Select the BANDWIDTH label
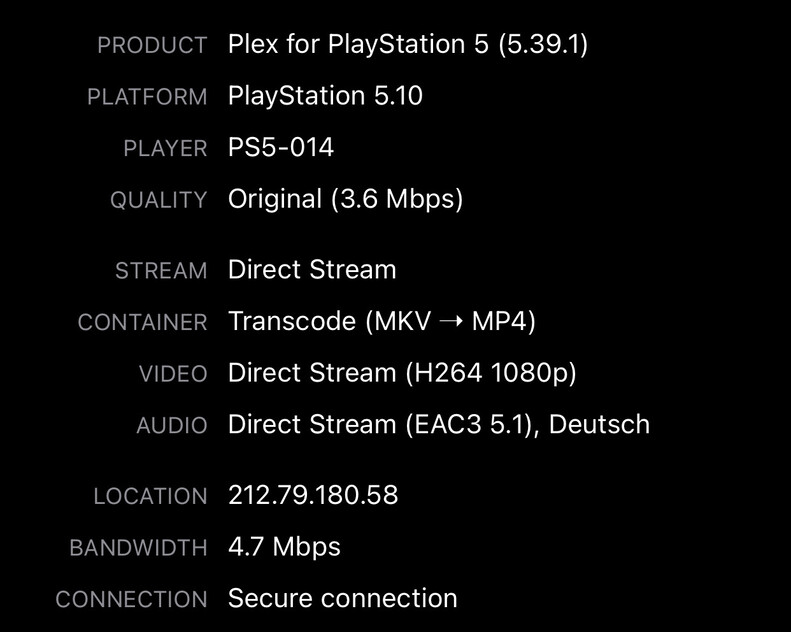 pos(138,548)
